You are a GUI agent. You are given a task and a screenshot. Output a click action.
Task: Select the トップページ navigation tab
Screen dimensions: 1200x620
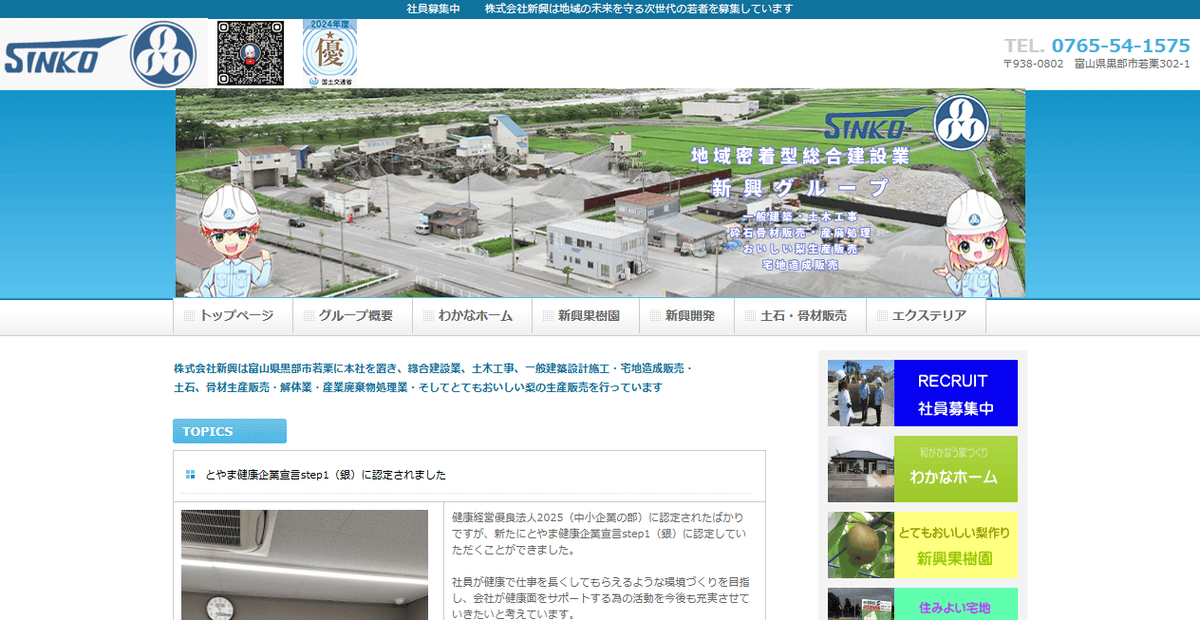(x=230, y=314)
